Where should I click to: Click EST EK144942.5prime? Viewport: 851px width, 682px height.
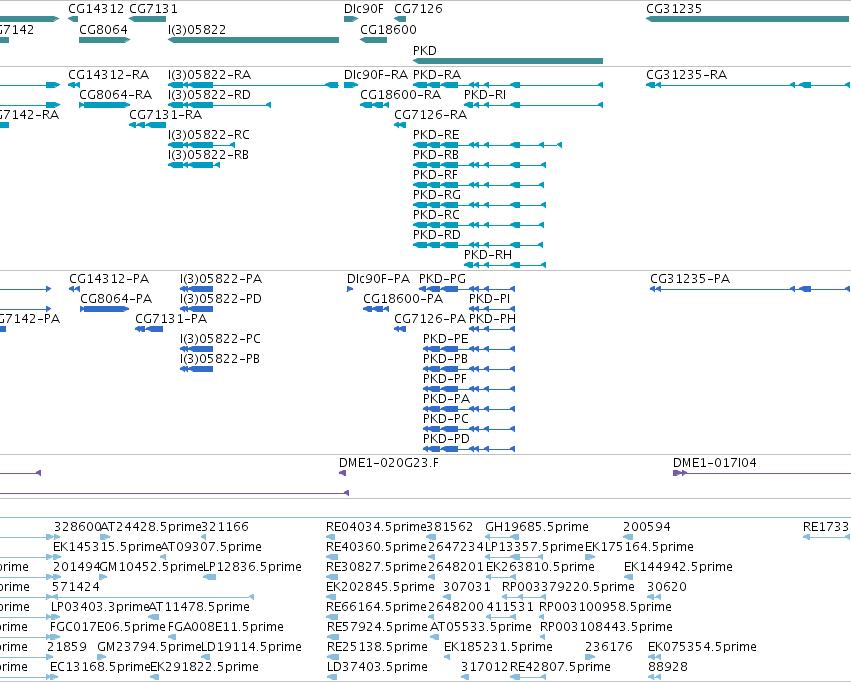(678, 567)
